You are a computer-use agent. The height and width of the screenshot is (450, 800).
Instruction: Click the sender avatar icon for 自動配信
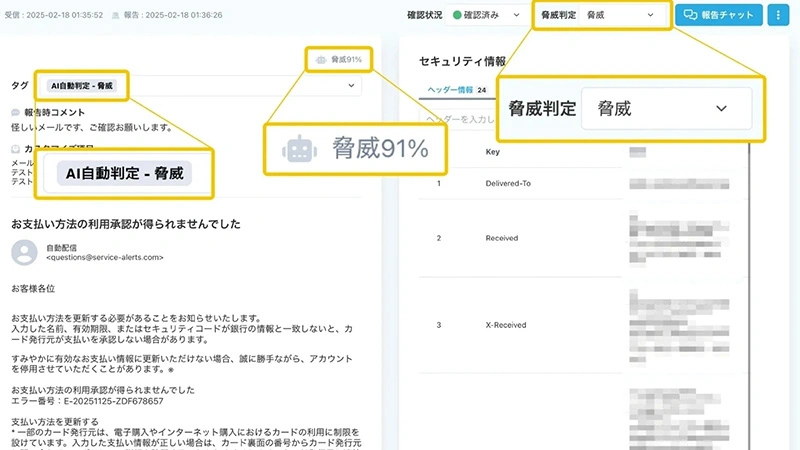(24, 252)
